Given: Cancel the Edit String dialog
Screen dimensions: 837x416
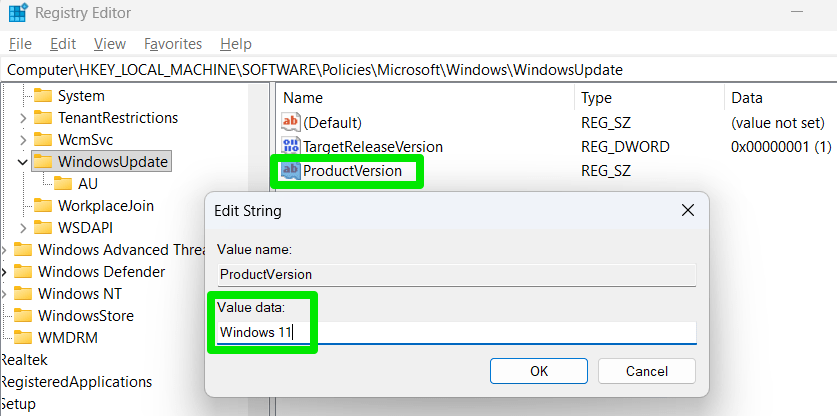Looking at the screenshot, I should (646, 371).
